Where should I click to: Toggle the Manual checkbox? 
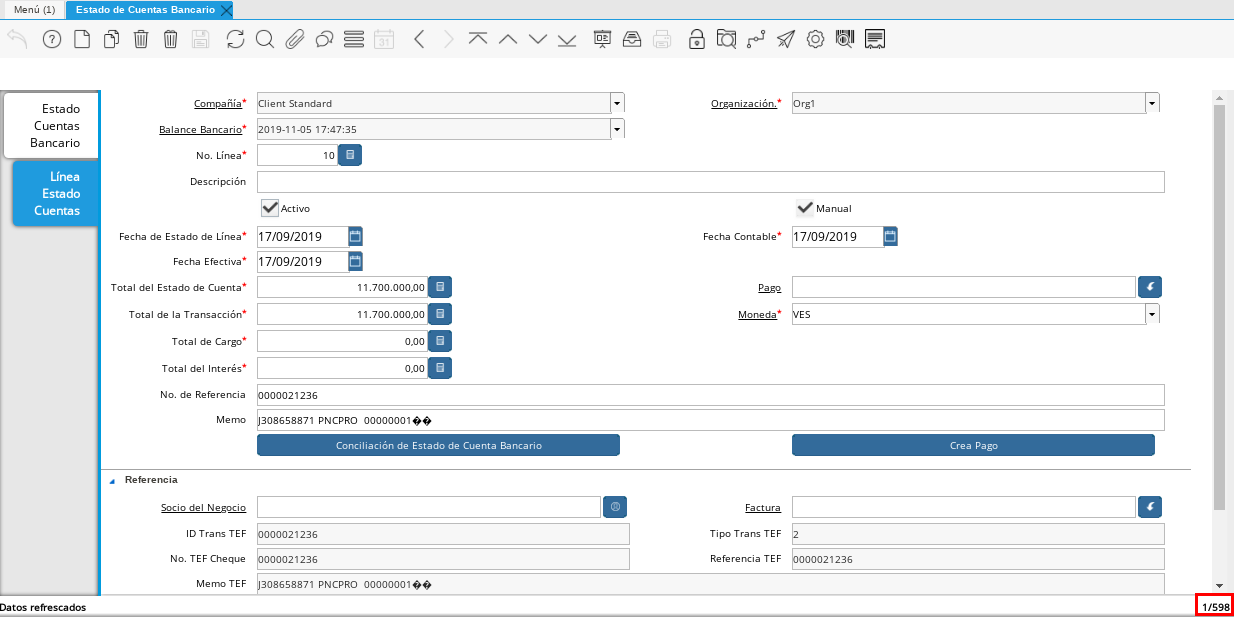coord(804,208)
